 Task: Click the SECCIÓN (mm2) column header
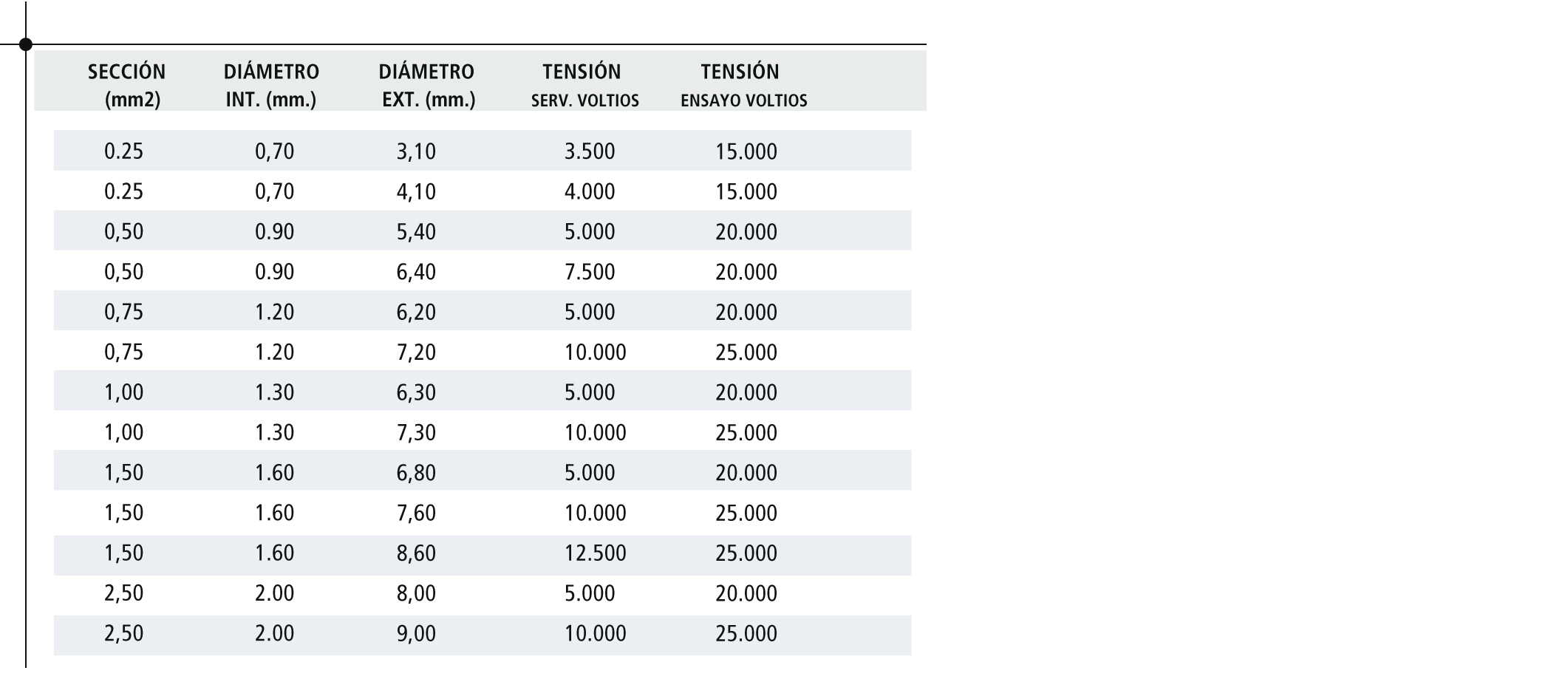(126, 85)
